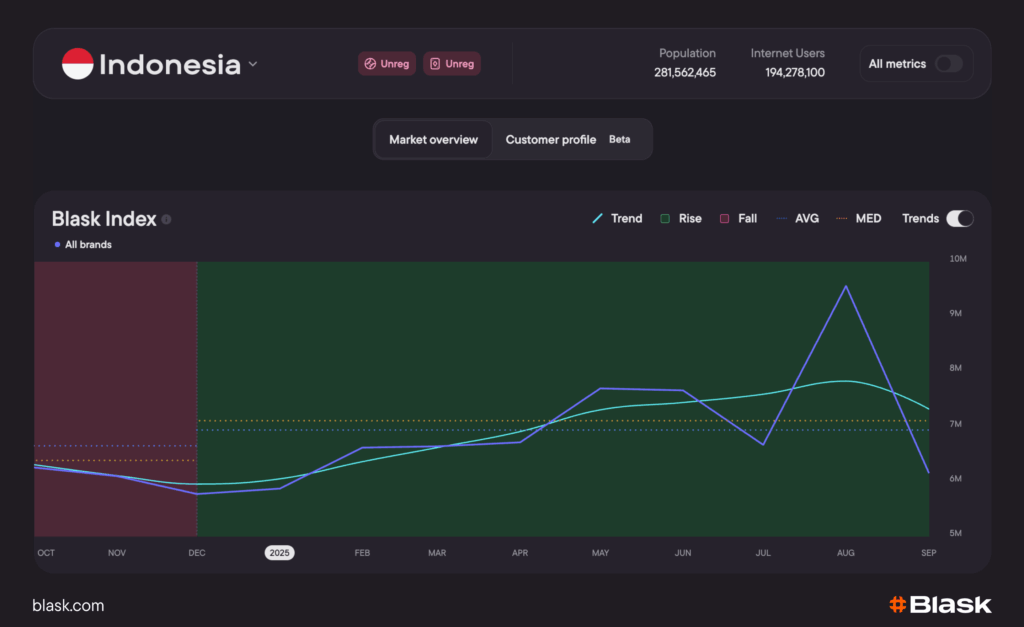Open the Indonesia country dropdown chevron
Image resolution: width=1024 pixels, height=627 pixels.
click(x=253, y=64)
